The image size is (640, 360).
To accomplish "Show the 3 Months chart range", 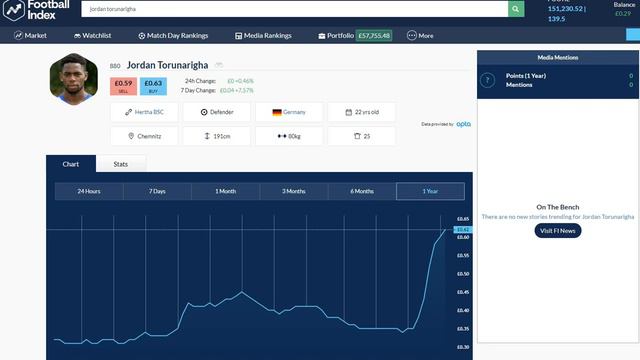I will click(x=294, y=191).
